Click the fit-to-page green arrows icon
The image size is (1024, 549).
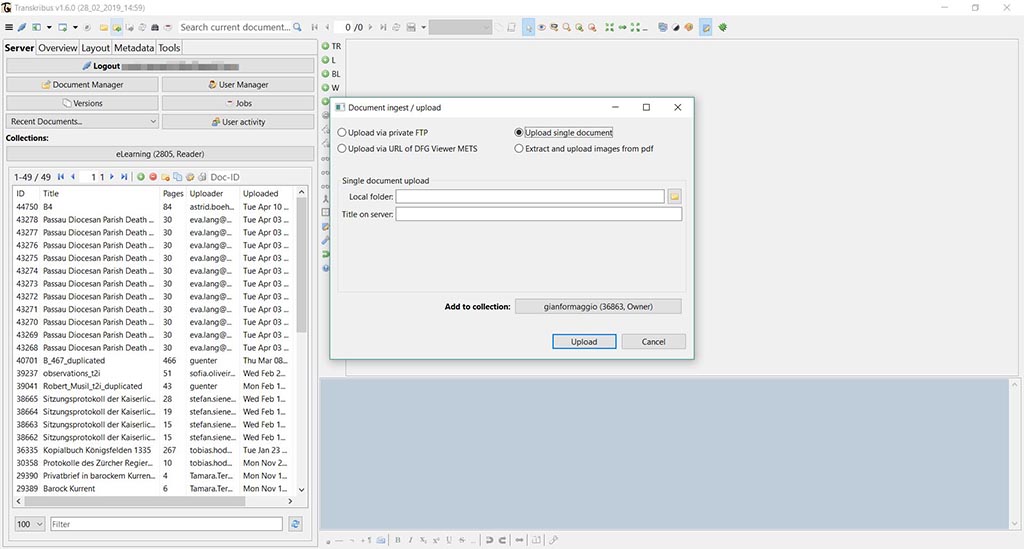[609, 27]
